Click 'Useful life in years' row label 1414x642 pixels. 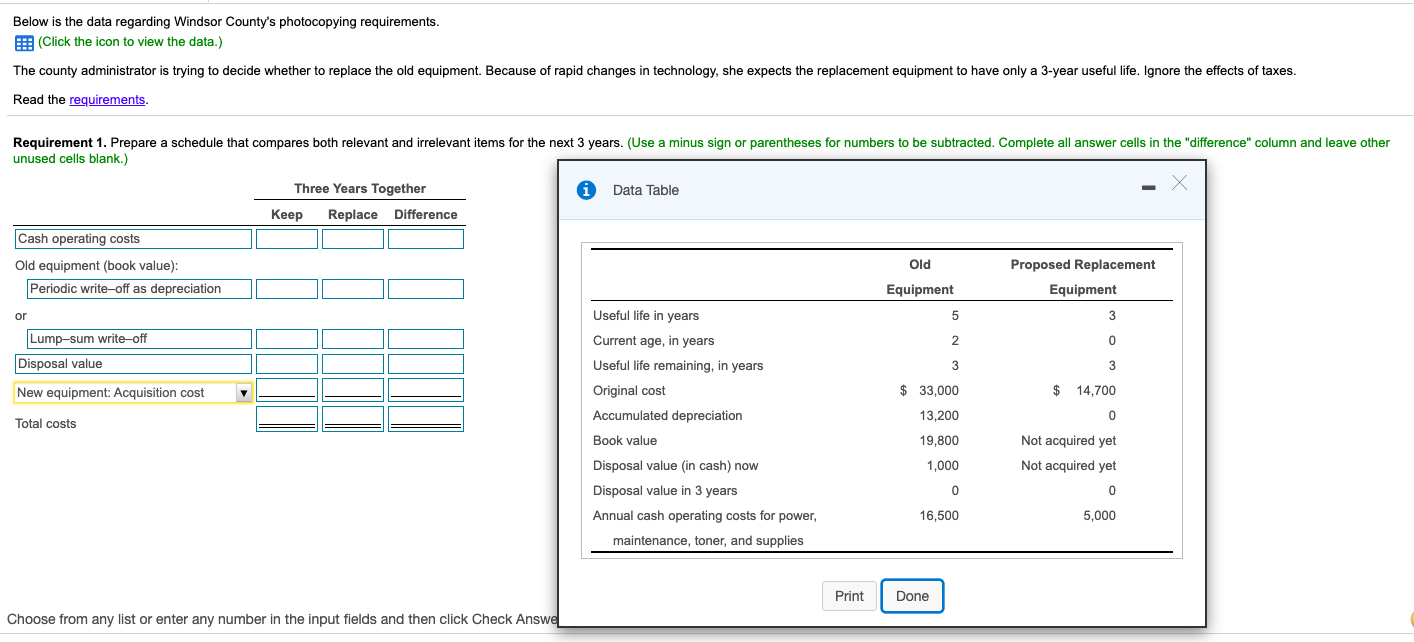pos(646,316)
